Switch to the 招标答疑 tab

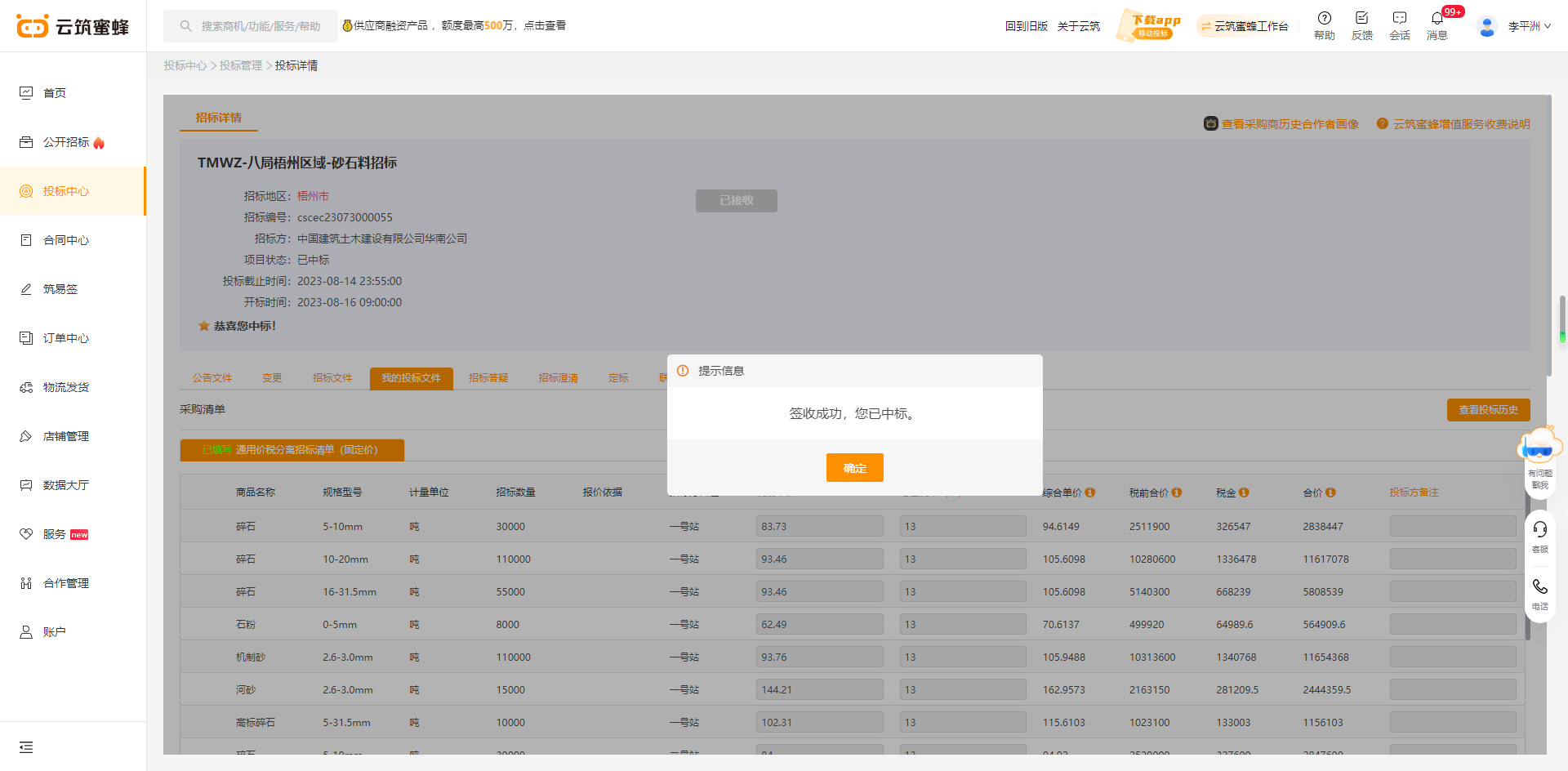click(x=488, y=378)
